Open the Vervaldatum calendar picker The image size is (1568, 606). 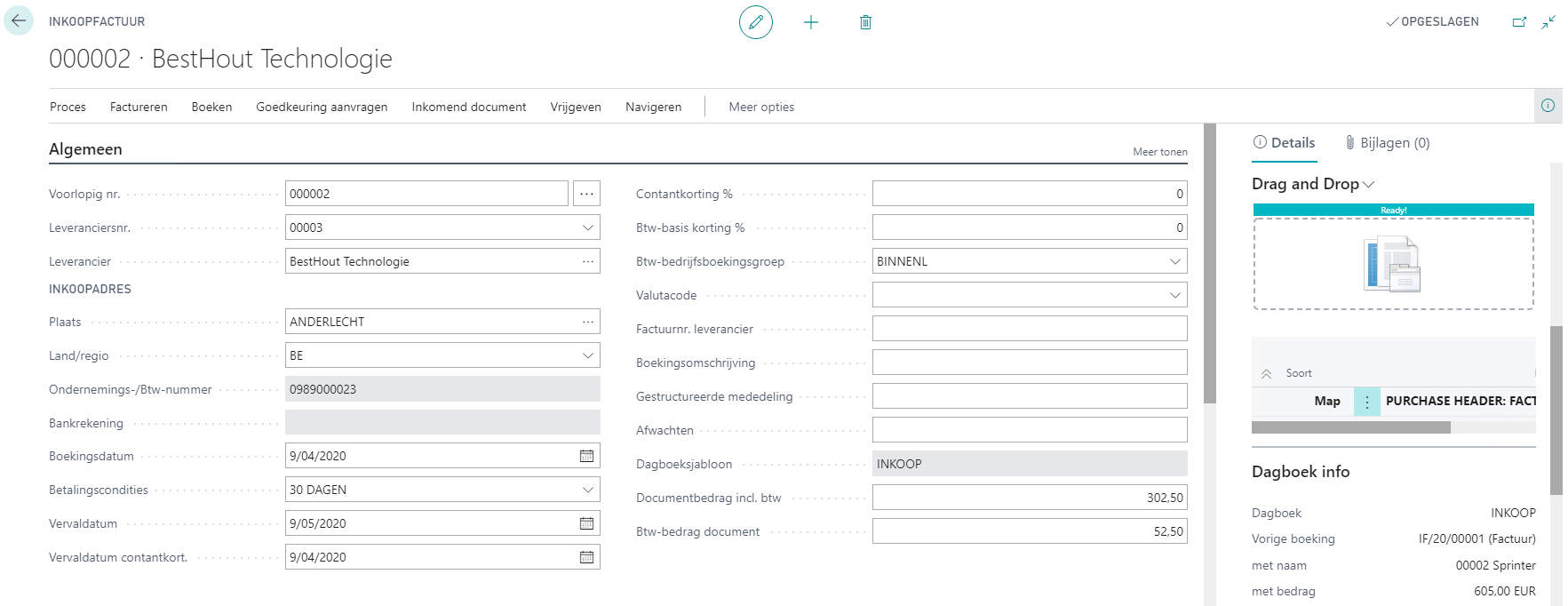(x=586, y=523)
